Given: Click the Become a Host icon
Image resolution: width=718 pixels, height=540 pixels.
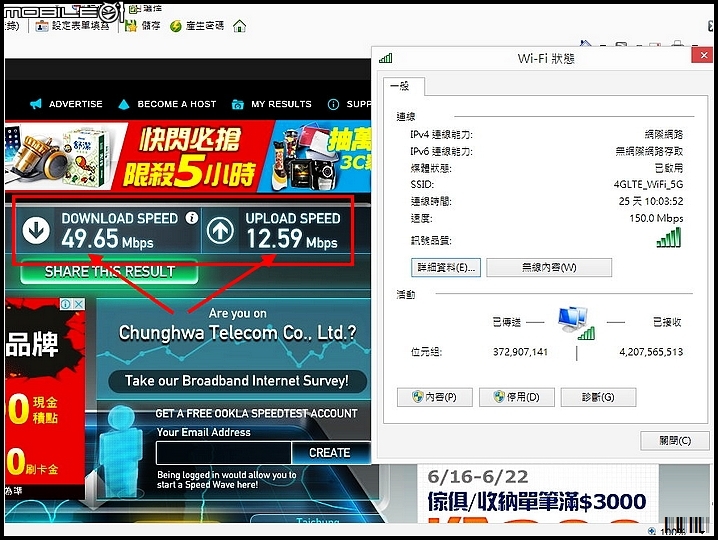Looking at the screenshot, I should click(x=124, y=104).
